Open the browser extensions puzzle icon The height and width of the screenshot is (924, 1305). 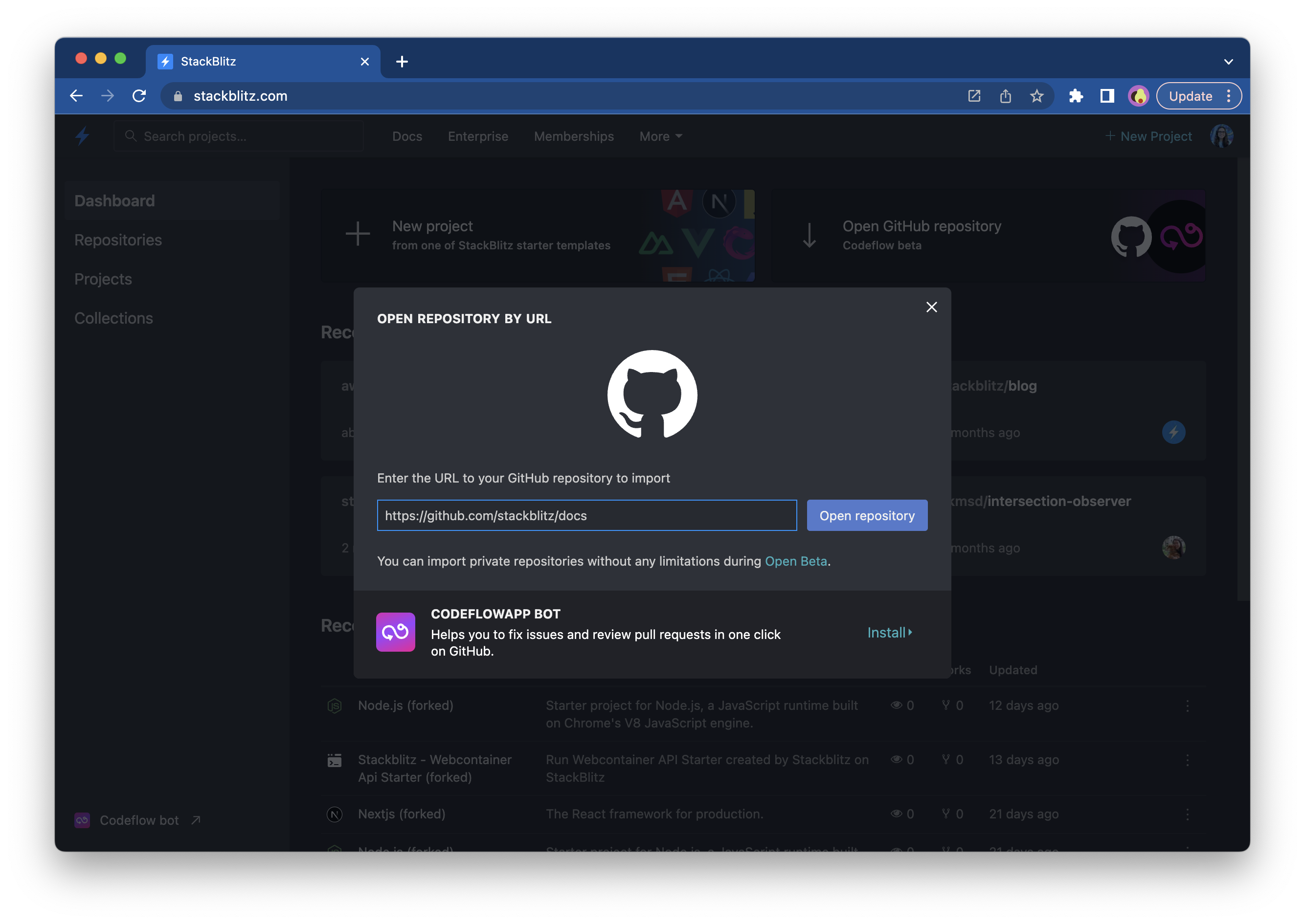1077,96
